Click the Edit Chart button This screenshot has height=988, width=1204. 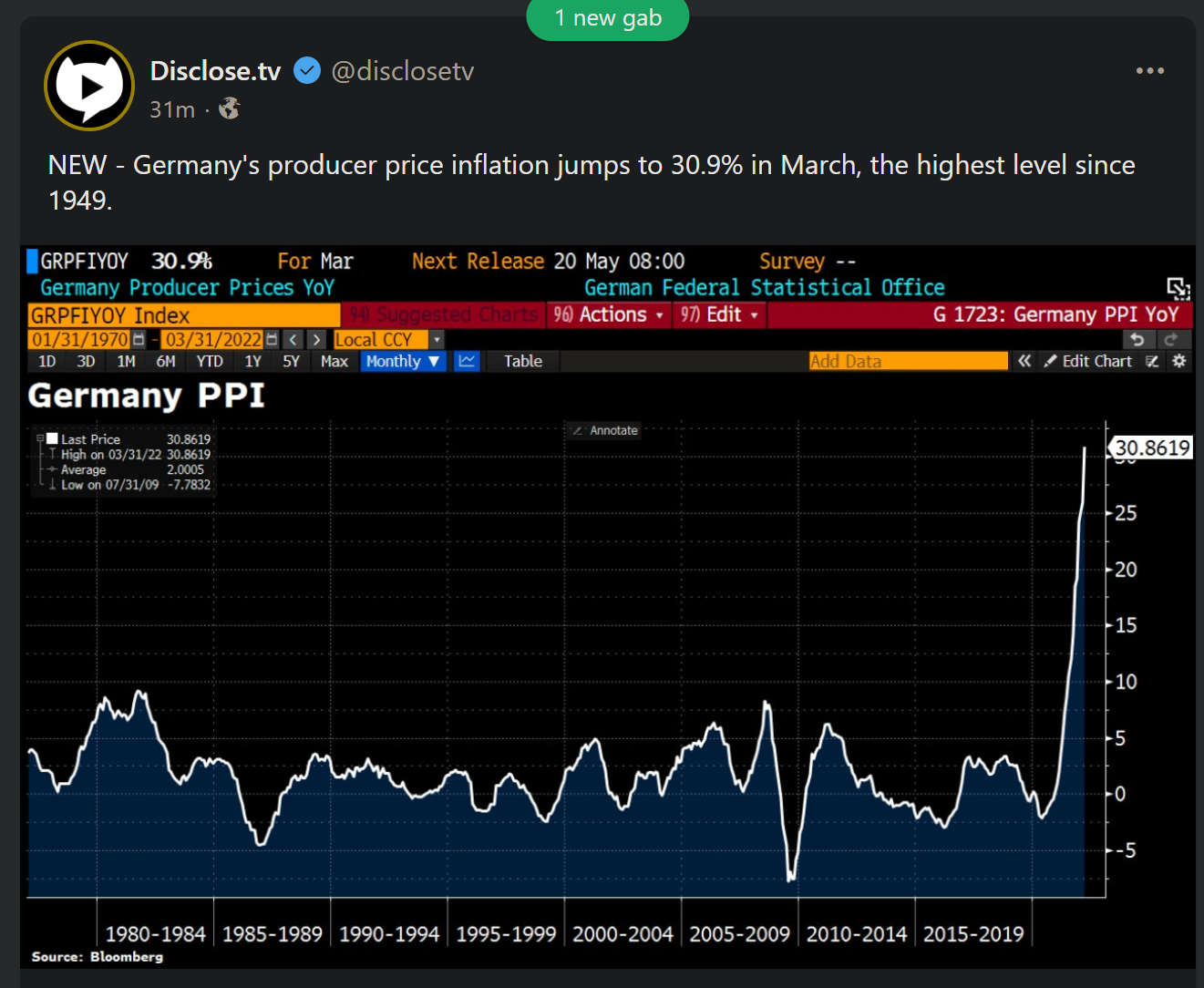coord(1088,361)
